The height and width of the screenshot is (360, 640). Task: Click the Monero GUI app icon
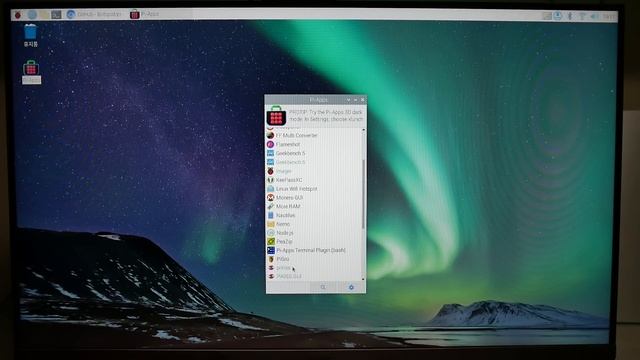(x=270, y=198)
